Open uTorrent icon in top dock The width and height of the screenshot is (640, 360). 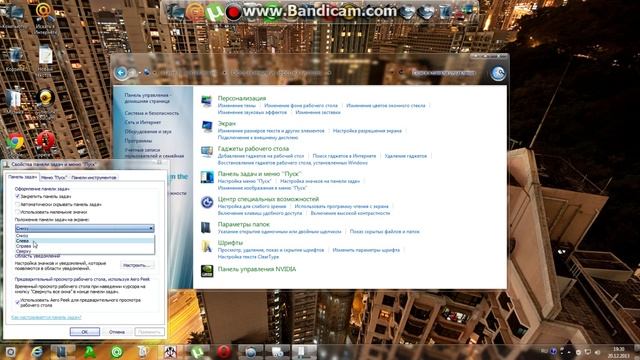point(215,12)
